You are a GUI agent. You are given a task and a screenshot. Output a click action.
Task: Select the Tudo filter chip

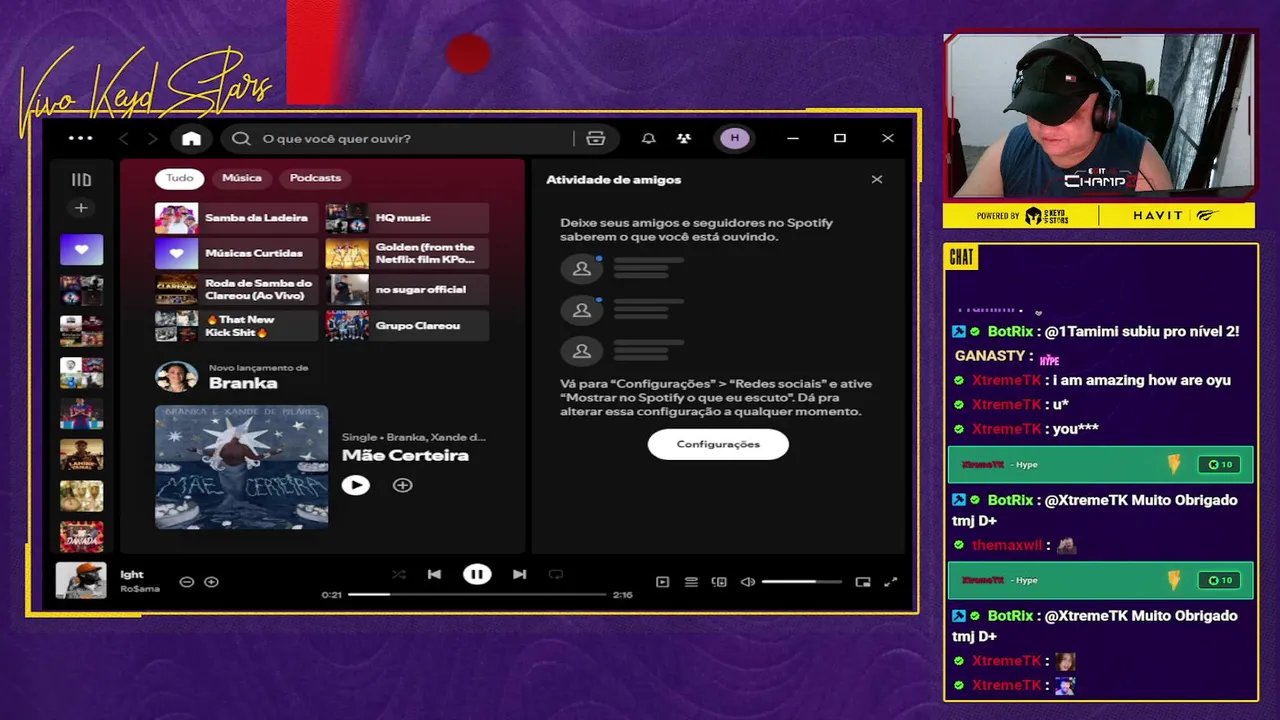click(x=180, y=178)
